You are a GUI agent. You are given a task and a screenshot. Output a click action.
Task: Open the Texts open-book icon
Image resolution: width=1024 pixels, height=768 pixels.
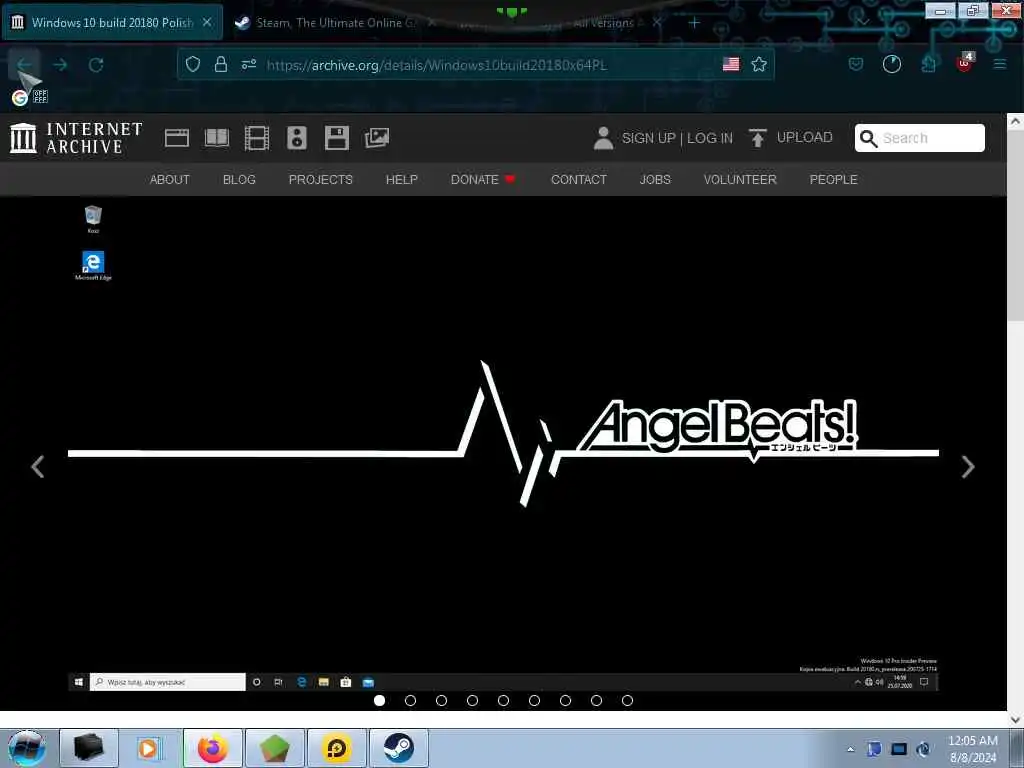[217, 138]
